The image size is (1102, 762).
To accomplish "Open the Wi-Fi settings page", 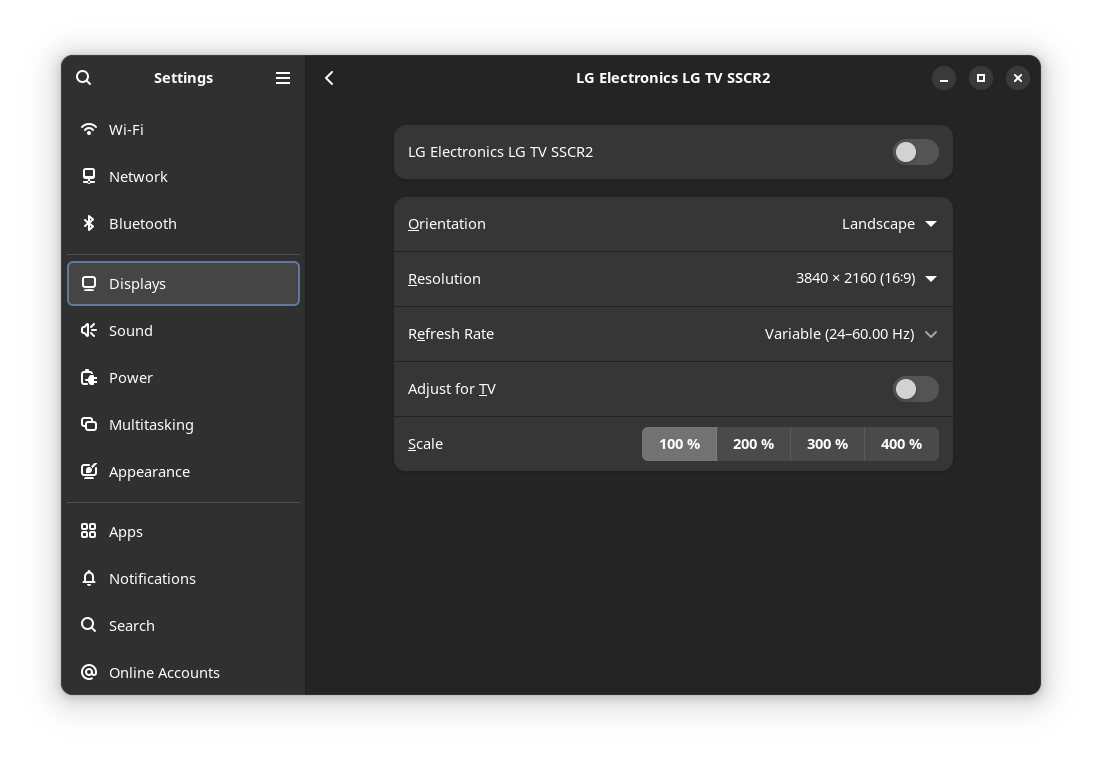I will pos(183,129).
